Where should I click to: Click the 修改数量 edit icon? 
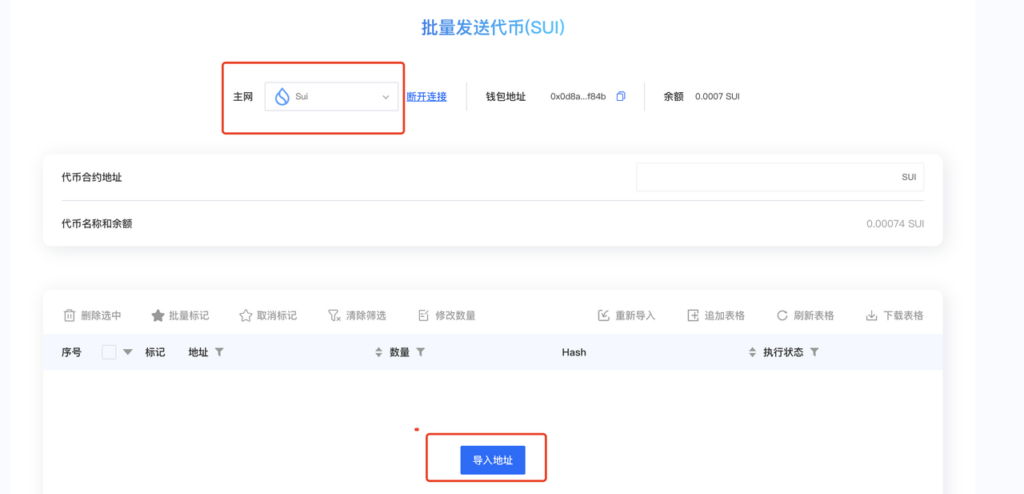pos(423,316)
